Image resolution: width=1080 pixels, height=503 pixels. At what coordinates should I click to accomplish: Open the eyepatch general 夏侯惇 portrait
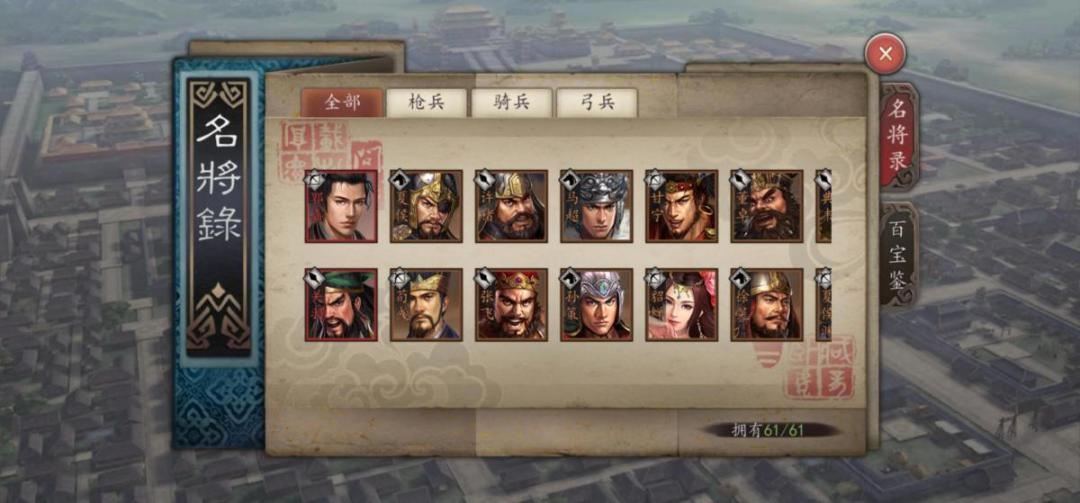426,206
